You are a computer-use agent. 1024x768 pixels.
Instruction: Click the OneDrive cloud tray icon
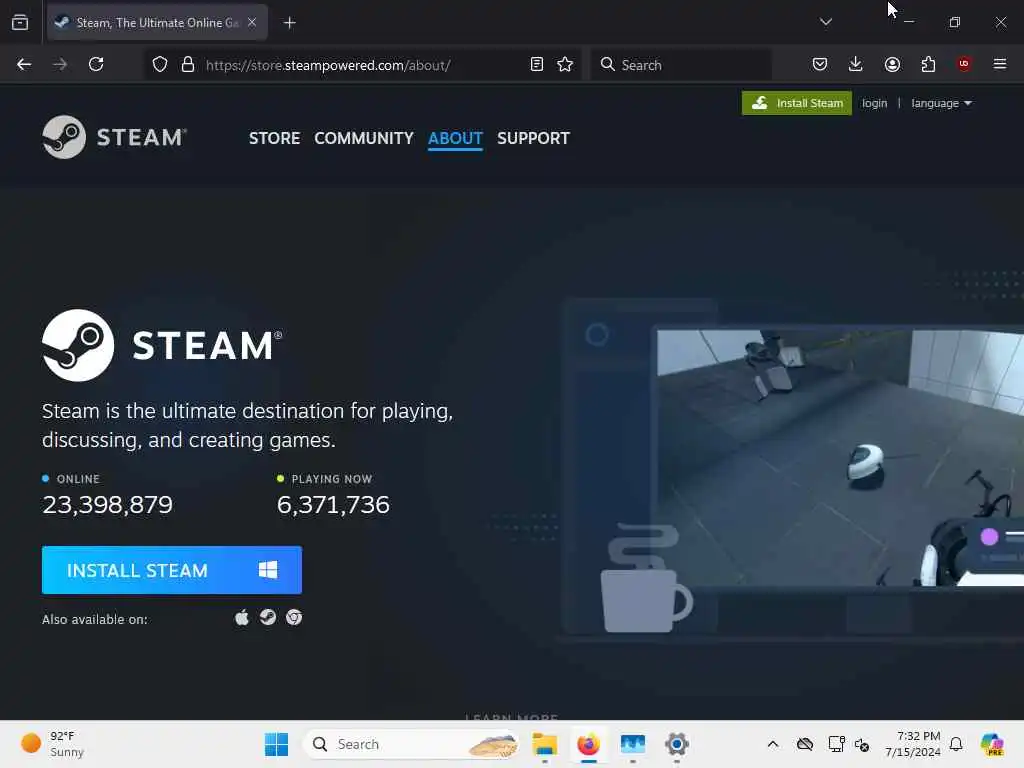coord(805,744)
